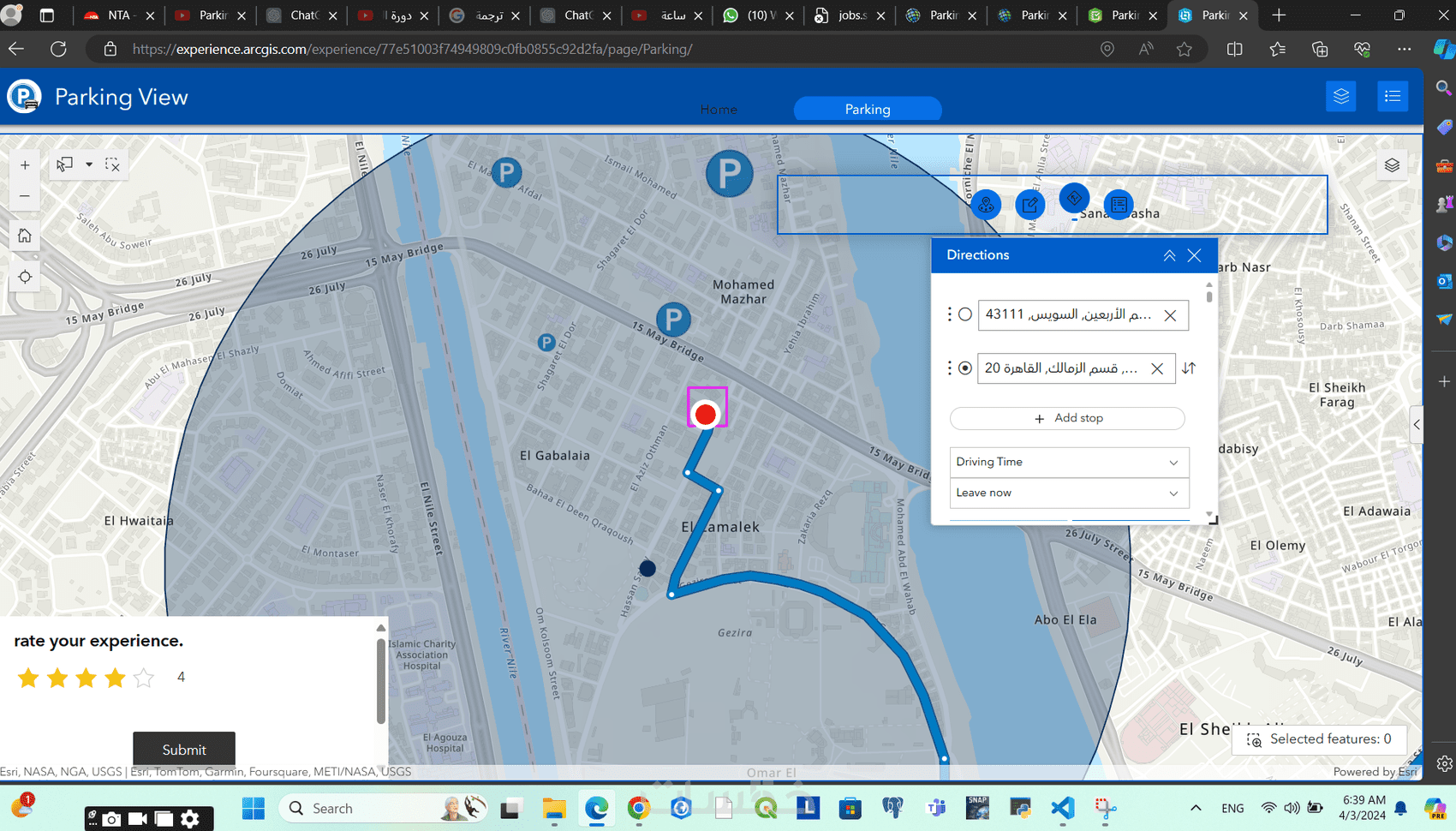Open the browser sidebar search icon
Screen dimensions: 1456x831
(x=1444, y=87)
